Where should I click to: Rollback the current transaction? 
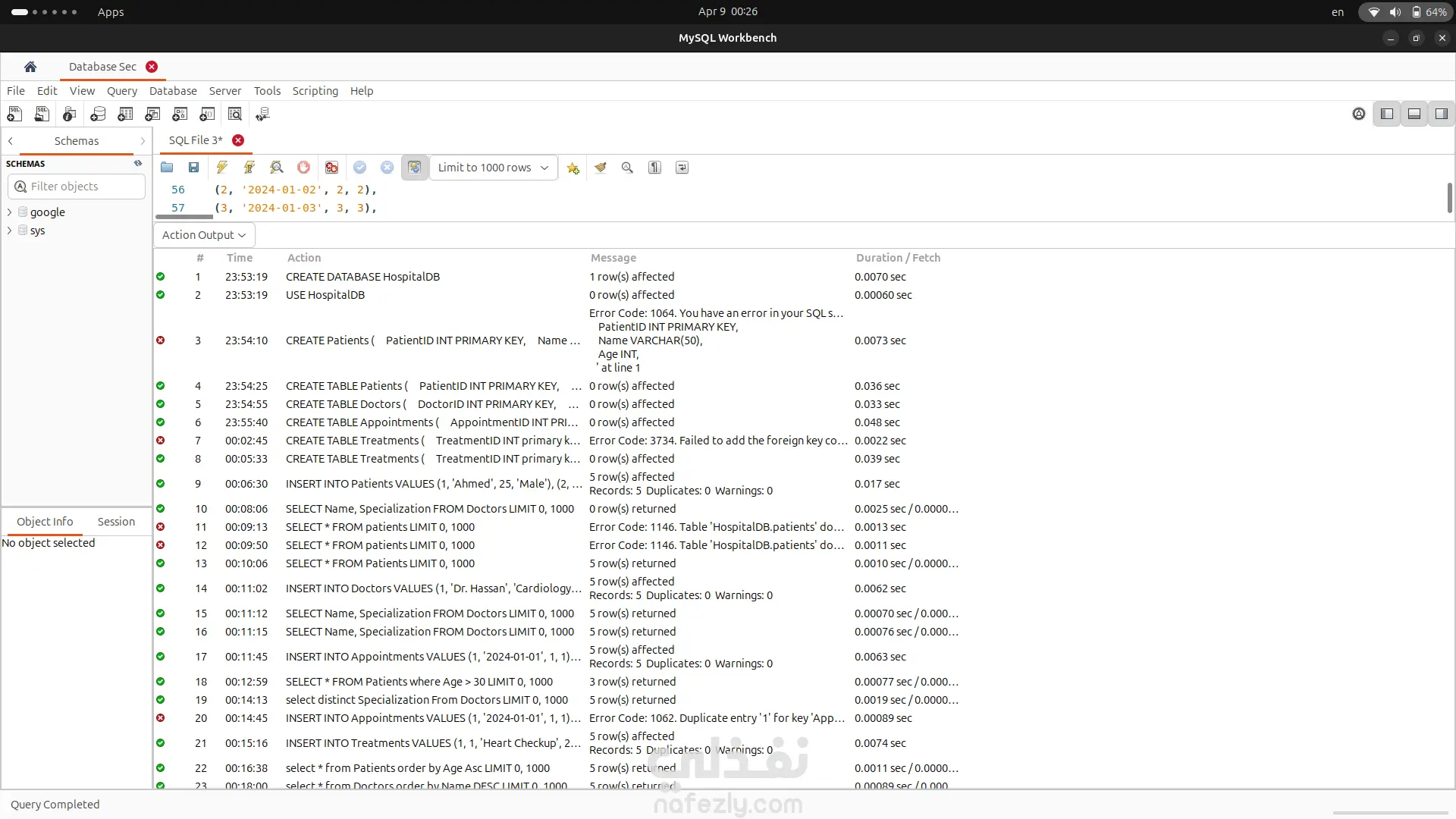[x=388, y=168]
